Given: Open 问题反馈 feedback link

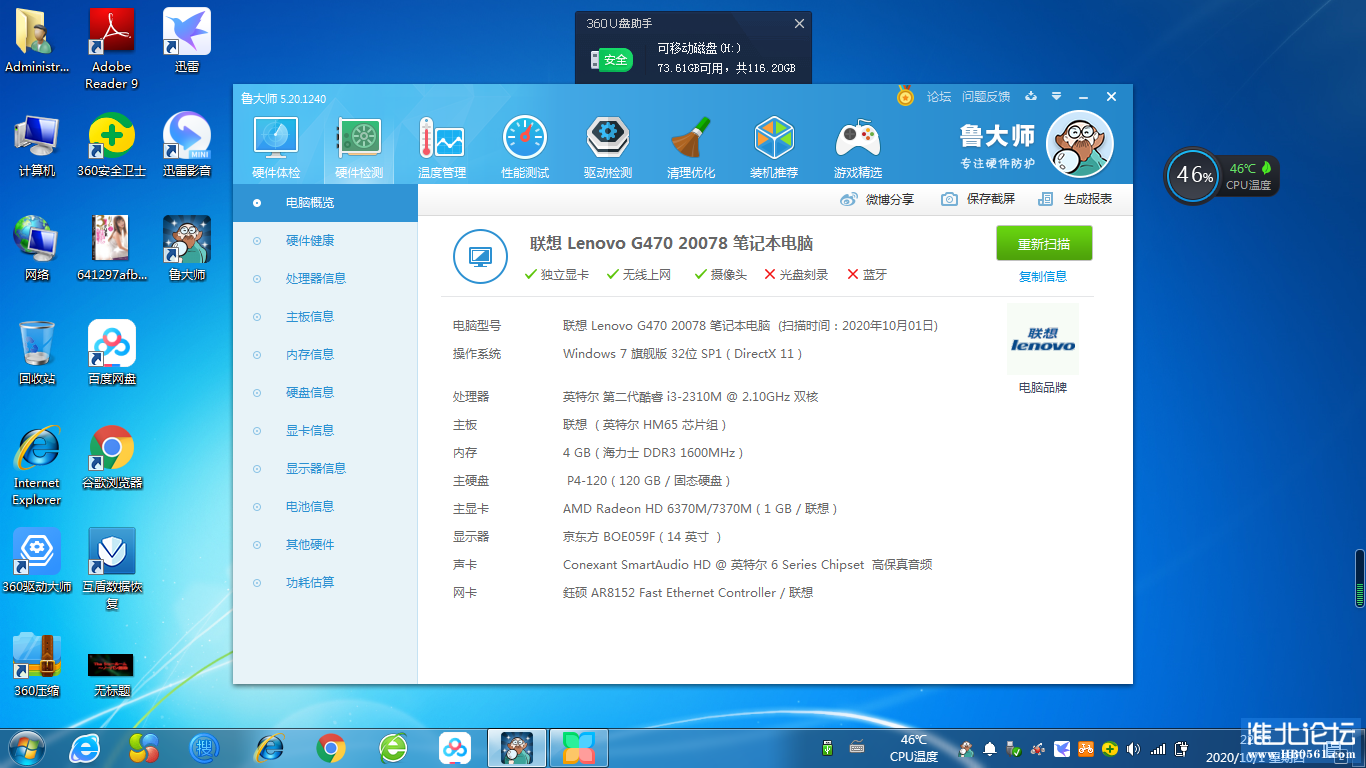Looking at the screenshot, I should pyautogui.click(x=986, y=97).
